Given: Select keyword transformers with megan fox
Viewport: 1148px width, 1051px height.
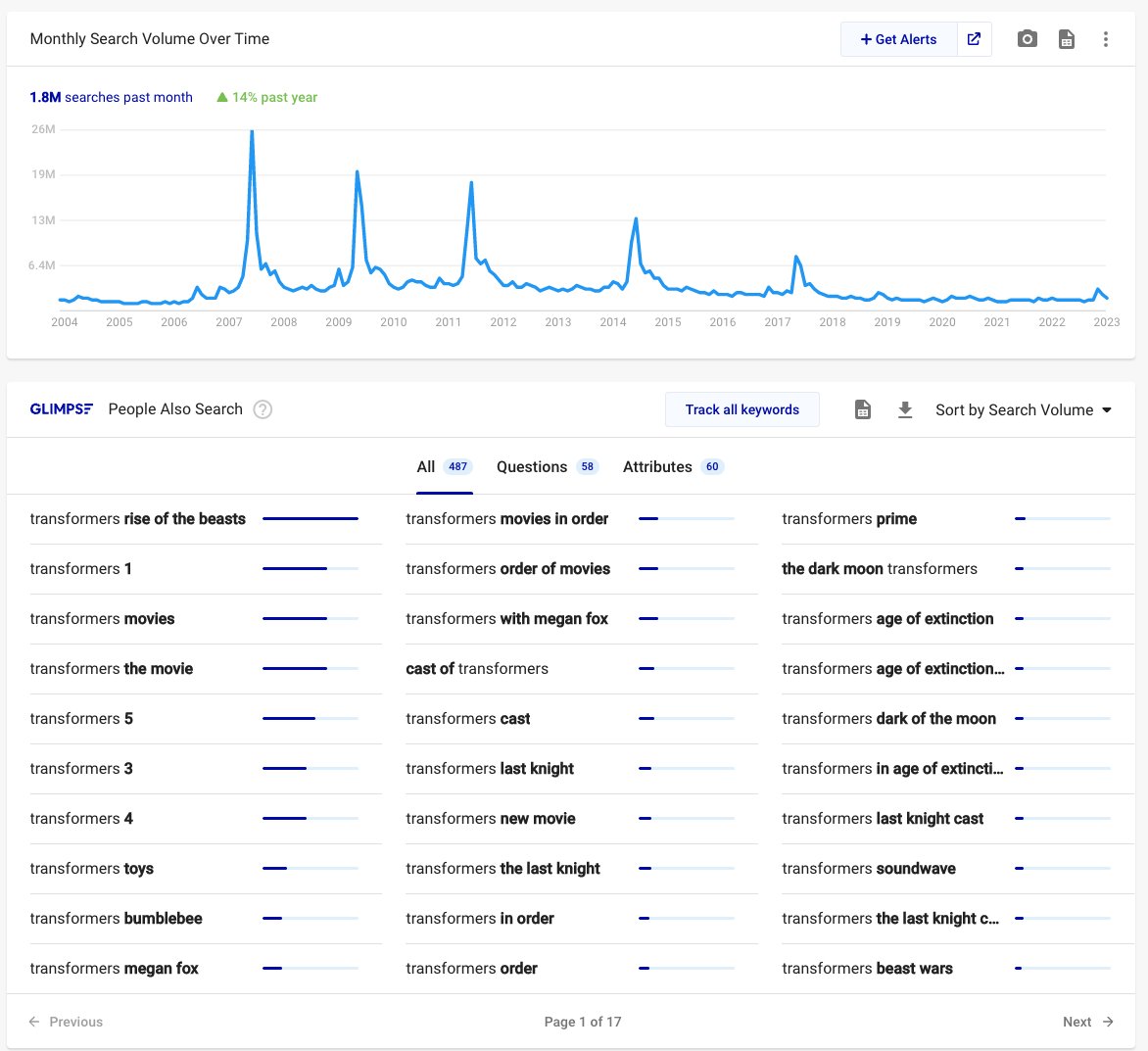Looking at the screenshot, I should [506, 618].
